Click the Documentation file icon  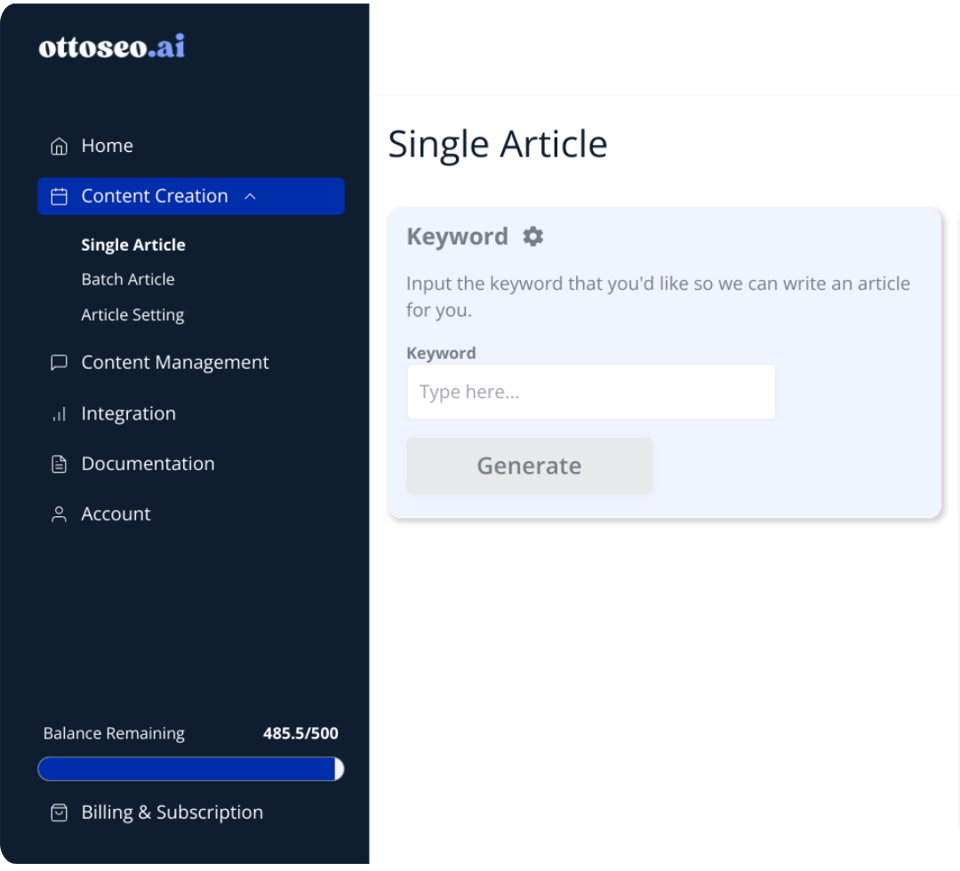[59, 464]
